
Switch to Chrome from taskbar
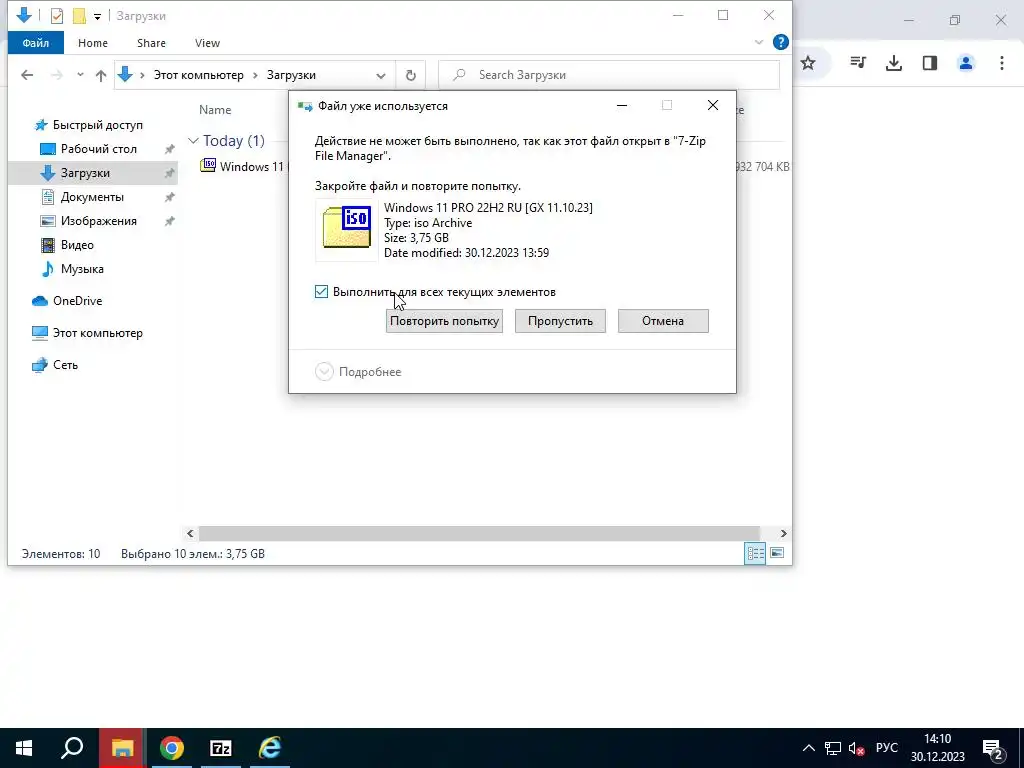tap(172, 748)
